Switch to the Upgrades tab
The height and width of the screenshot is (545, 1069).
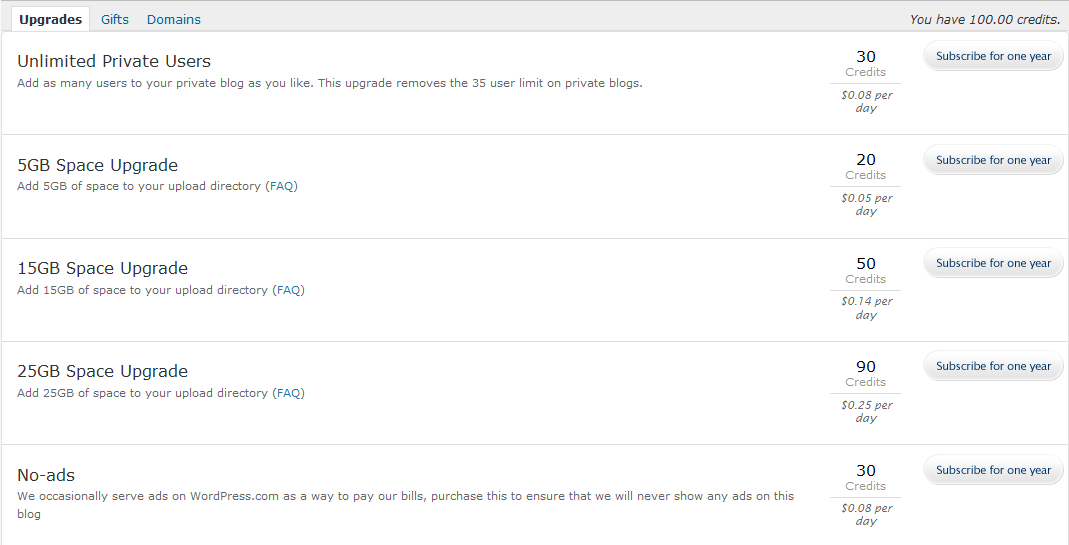tap(50, 20)
